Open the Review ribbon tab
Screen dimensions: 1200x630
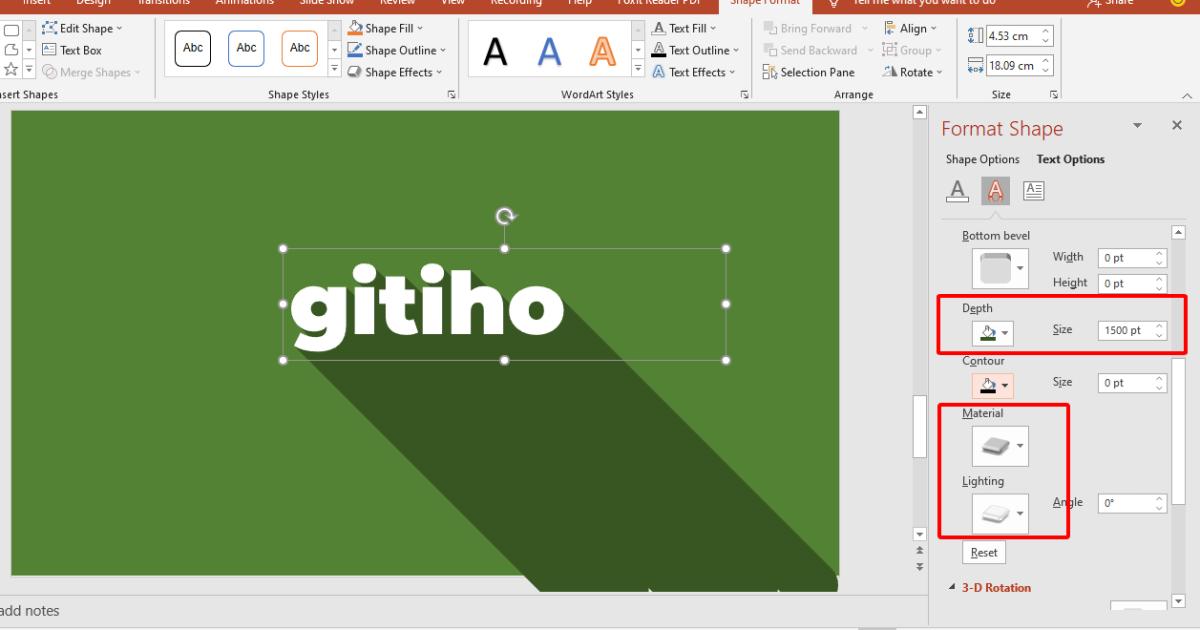click(x=397, y=3)
